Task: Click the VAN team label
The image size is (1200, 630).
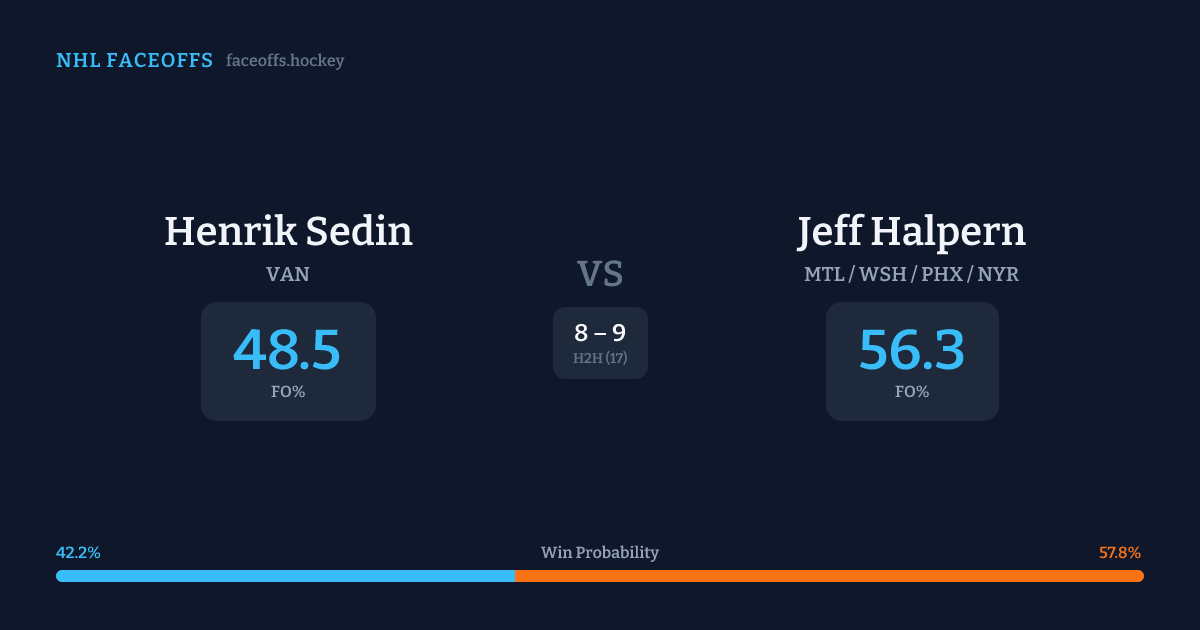Action: 288,274
